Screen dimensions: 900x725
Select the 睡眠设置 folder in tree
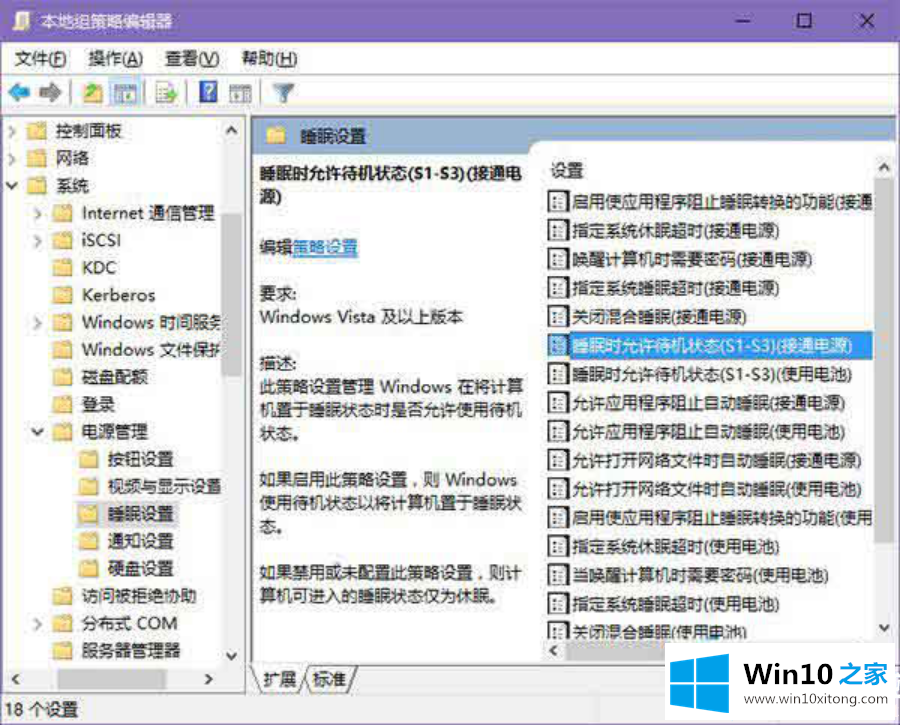point(126,513)
